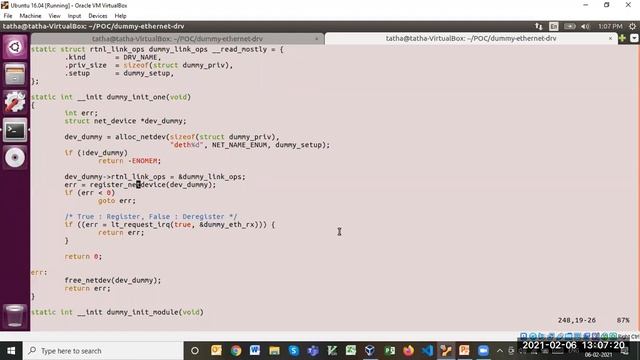Open the Ubuntu Dash search launcher
Image resolution: width=640 pixels, height=360 pixels.
15,47
